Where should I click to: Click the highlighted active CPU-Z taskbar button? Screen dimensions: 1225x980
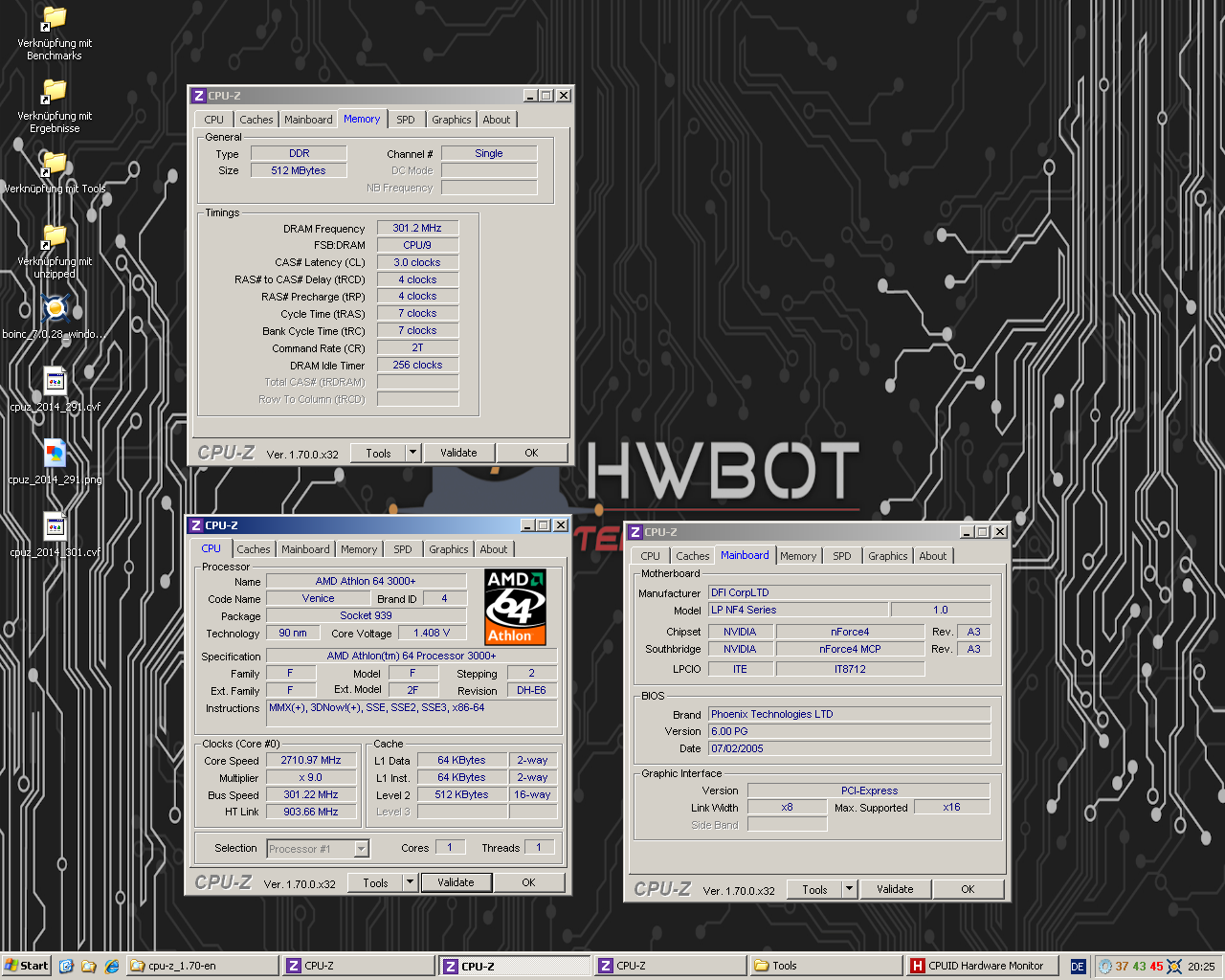(514, 966)
